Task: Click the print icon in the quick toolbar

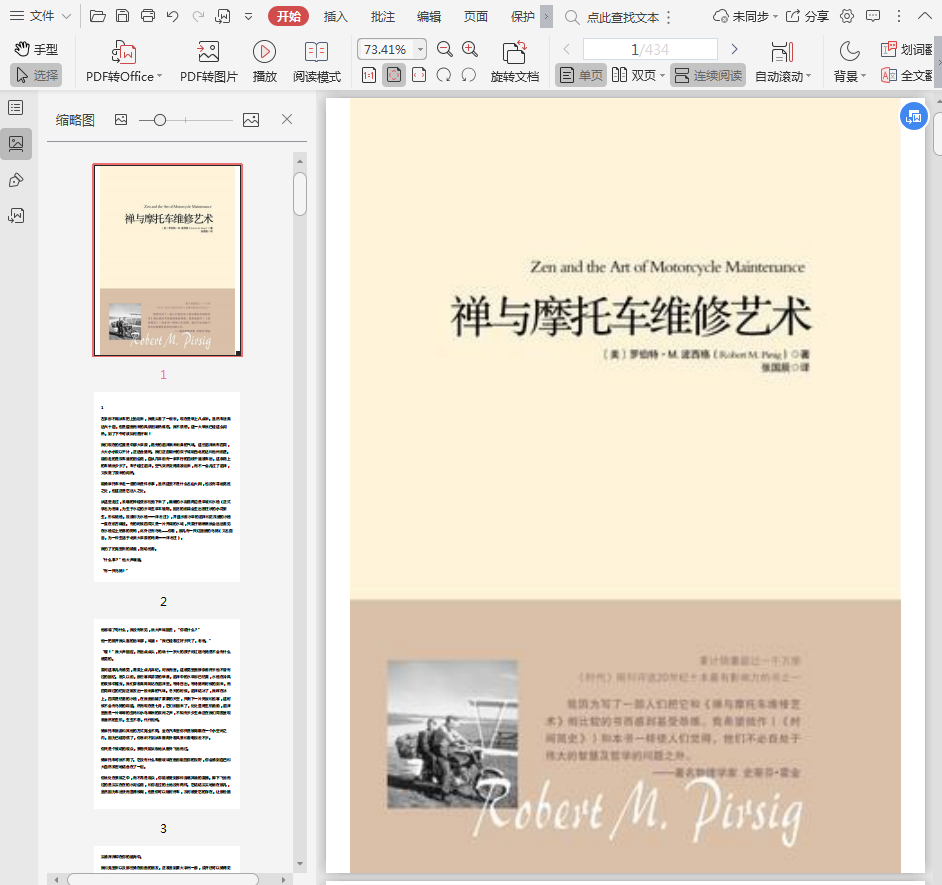Action: pos(148,16)
